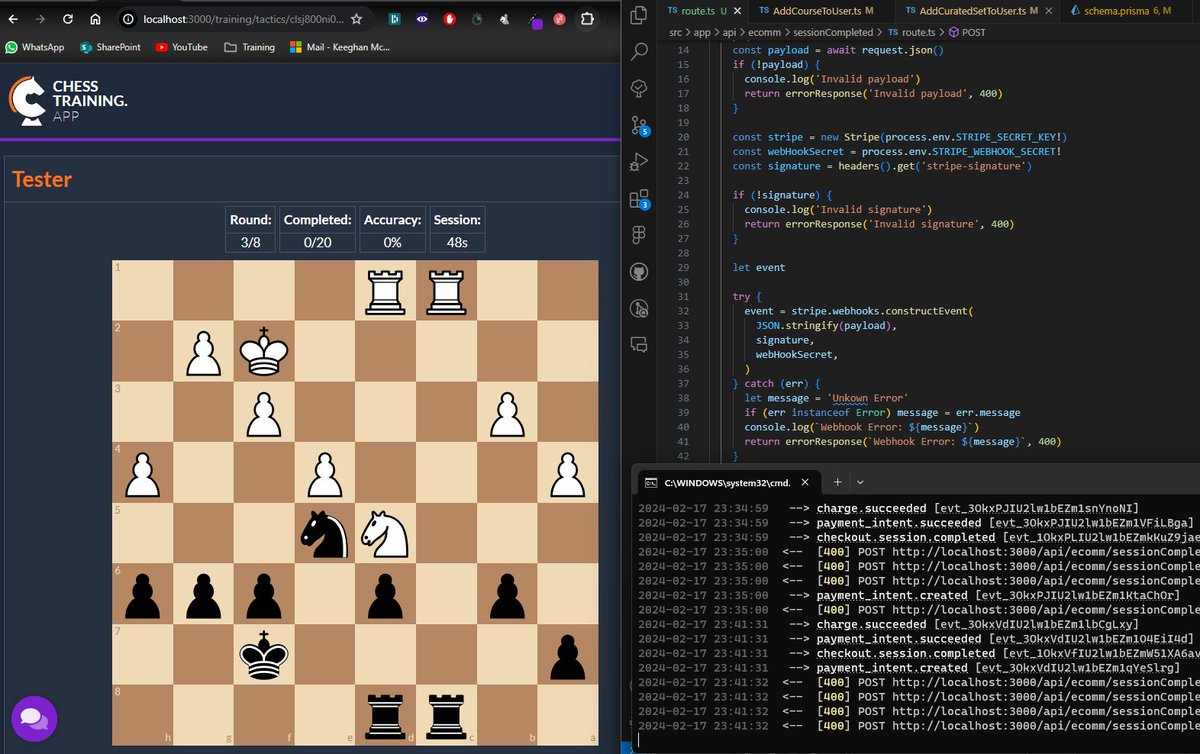Reload the page using the browser refresh icon
Image resolution: width=1200 pixels, height=754 pixels.
67,18
